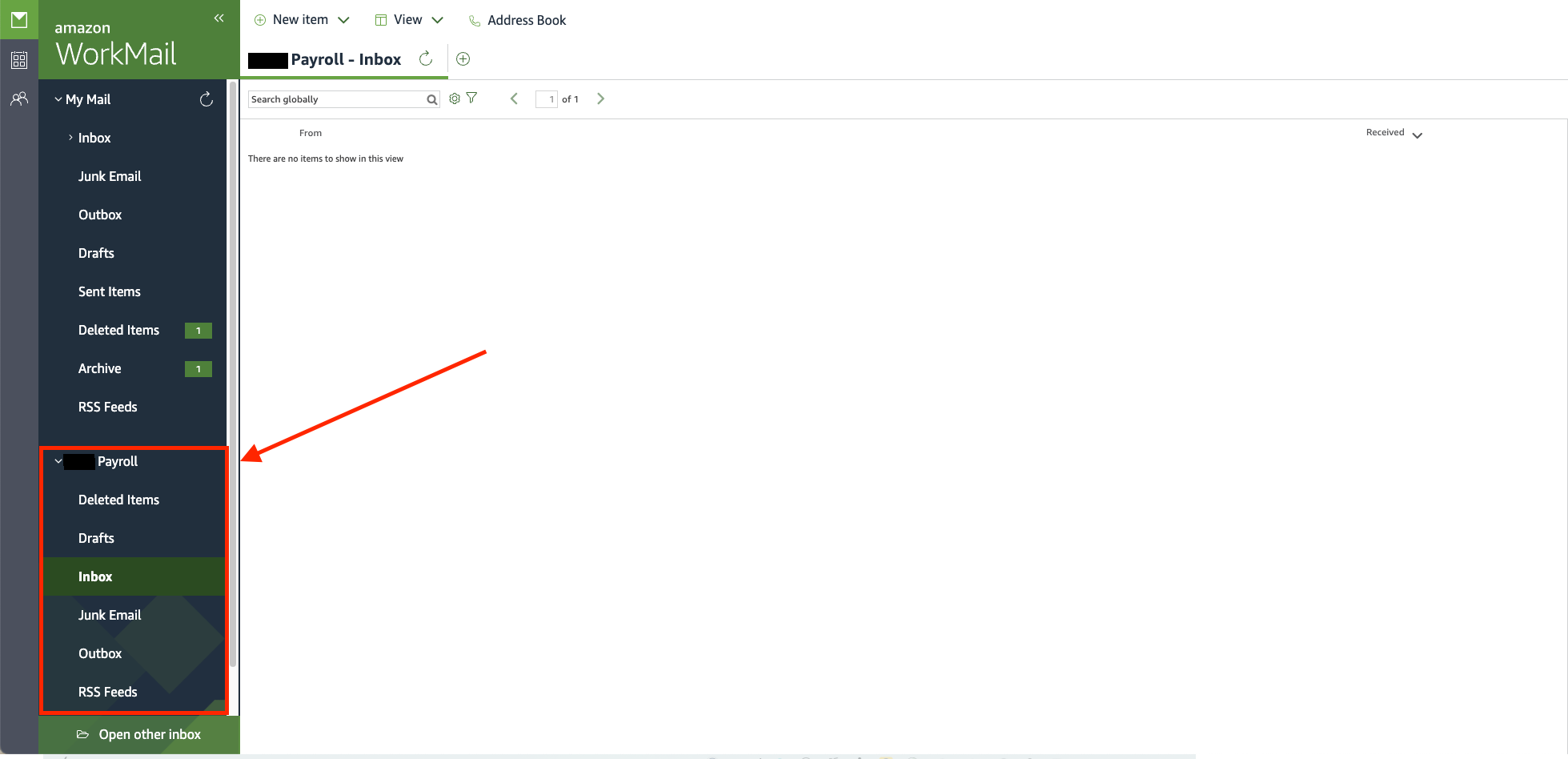This screenshot has width=1568, height=759.
Task: Expand the My Mail Inbox subfolder arrow
Action: click(70, 138)
